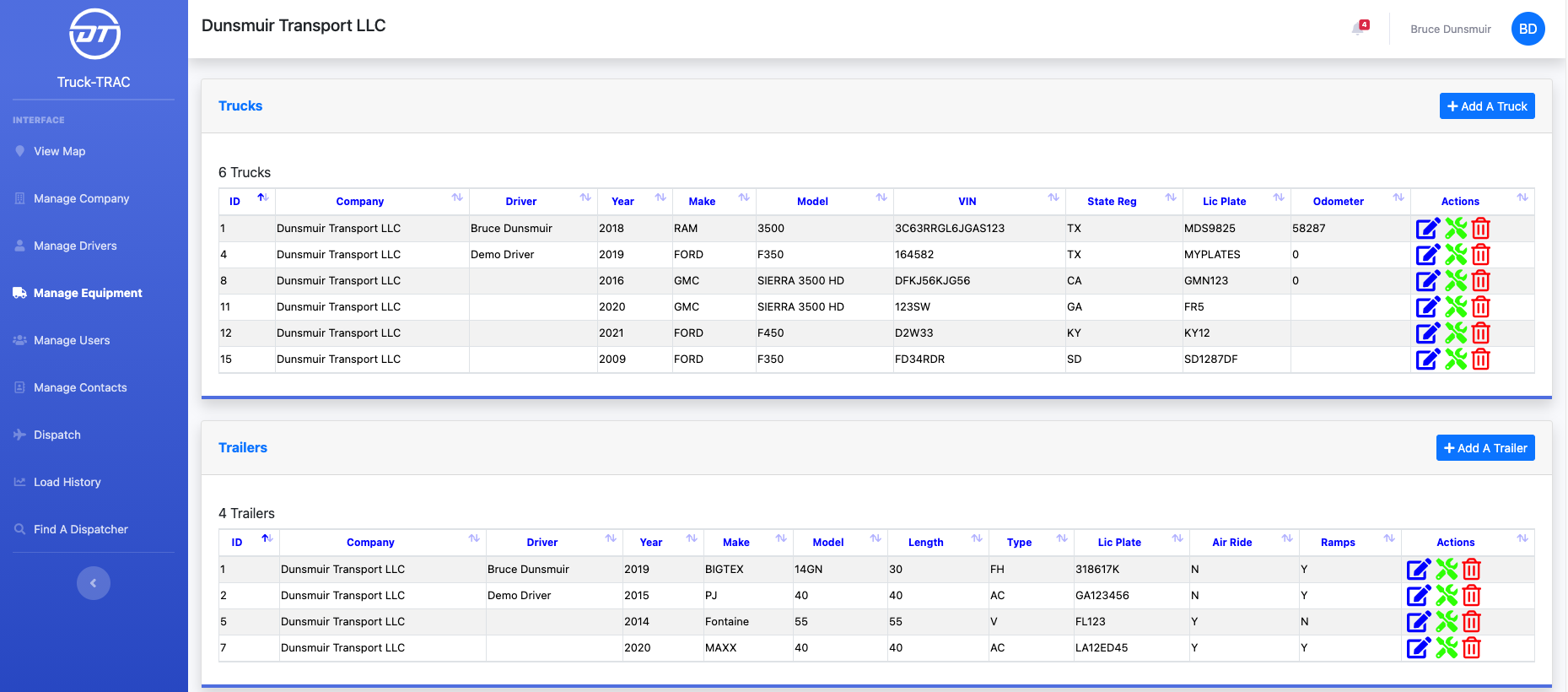Open the Dispatch section
This screenshot has height=692, width=1568.
pos(57,435)
